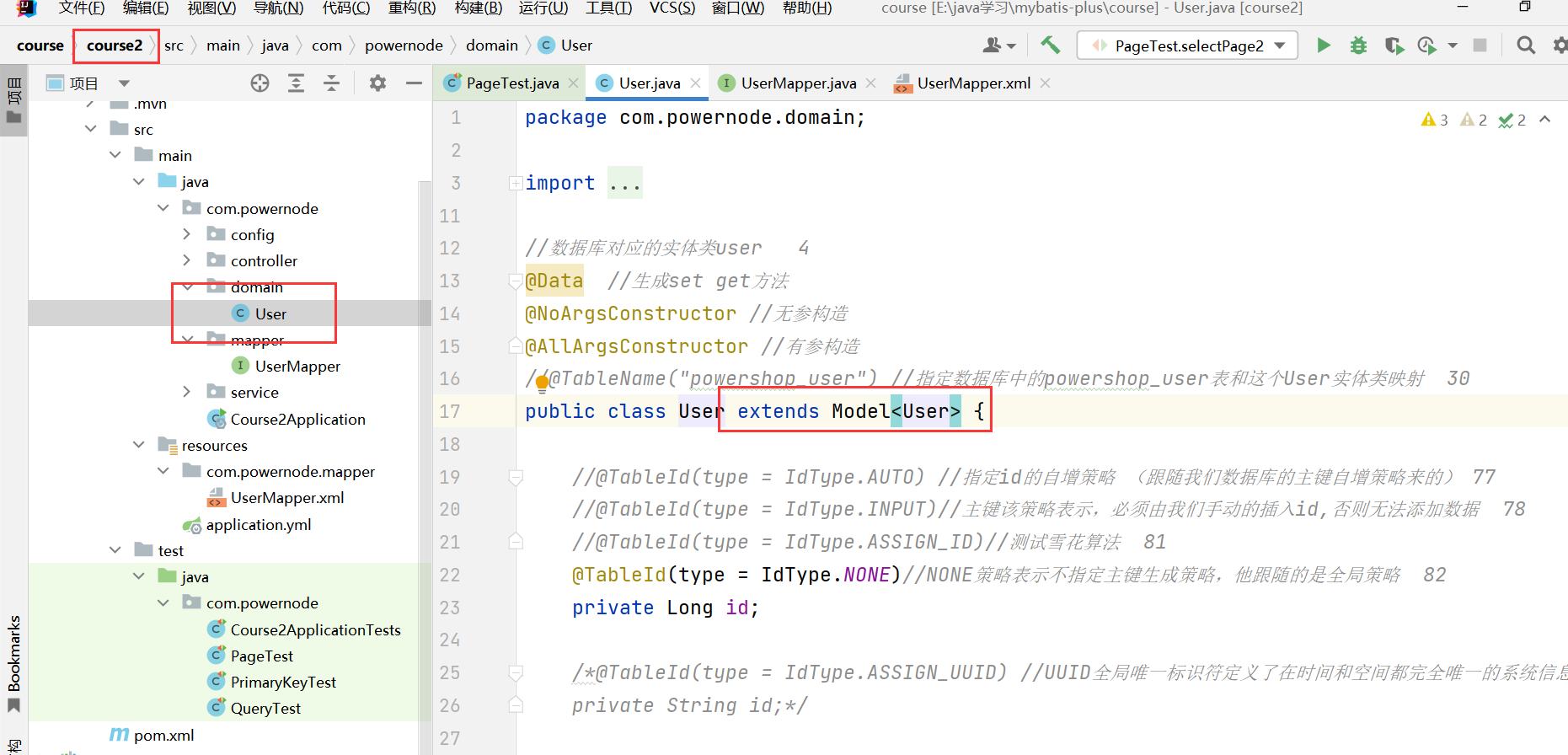1568x755 pixels.
Task: Open the profiler run icon
Action: 1426,46
